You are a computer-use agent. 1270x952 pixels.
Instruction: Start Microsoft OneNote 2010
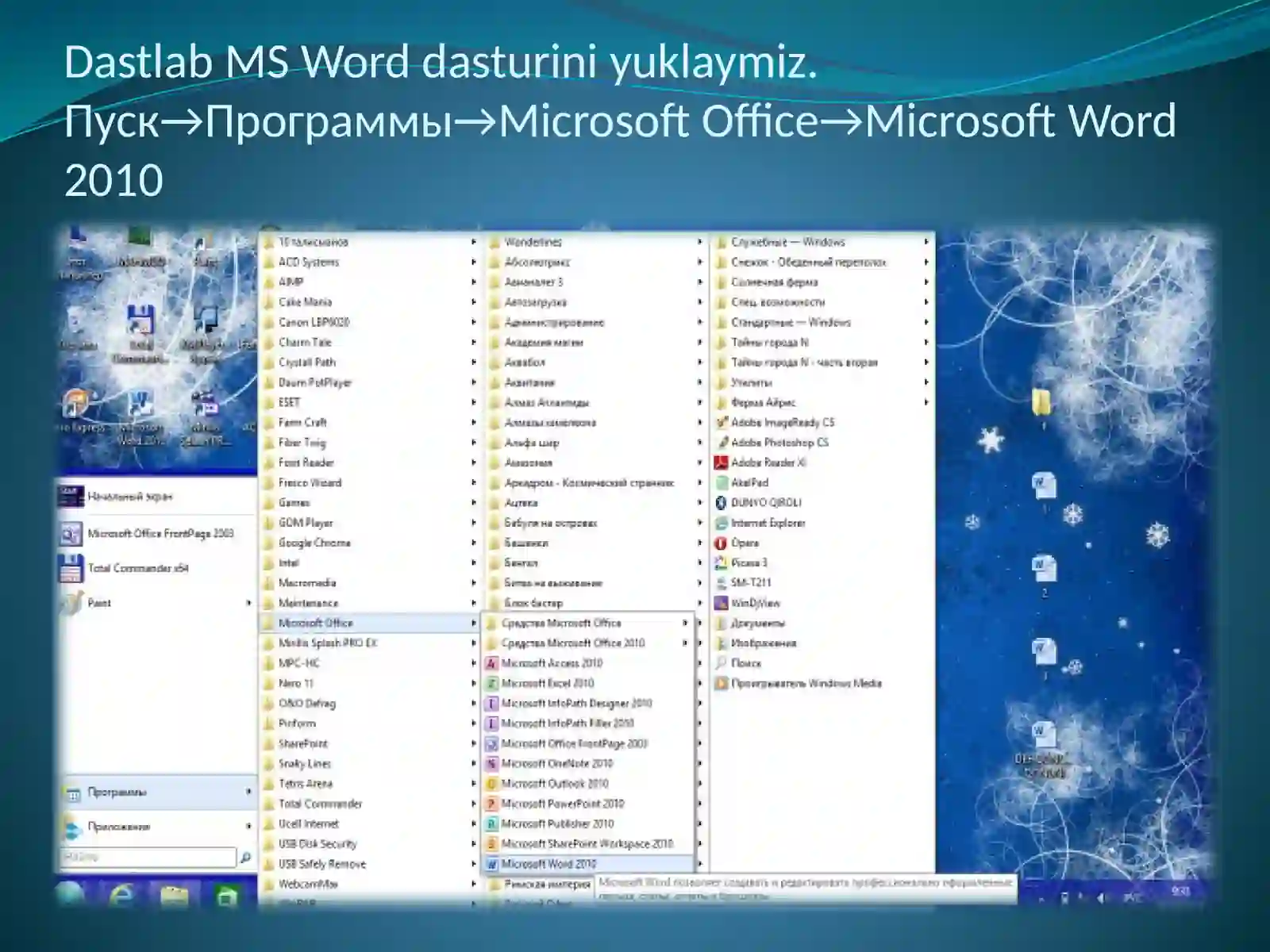click(587, 763)
